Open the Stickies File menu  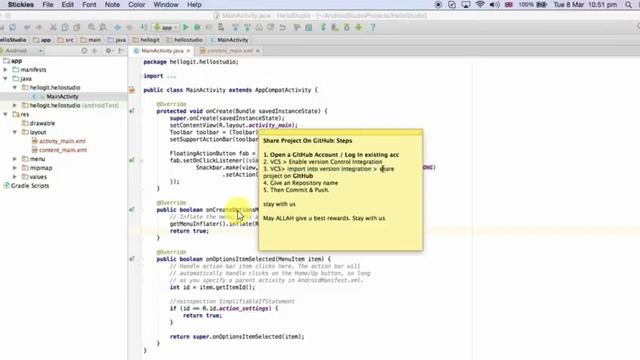(x=48, y=4)
